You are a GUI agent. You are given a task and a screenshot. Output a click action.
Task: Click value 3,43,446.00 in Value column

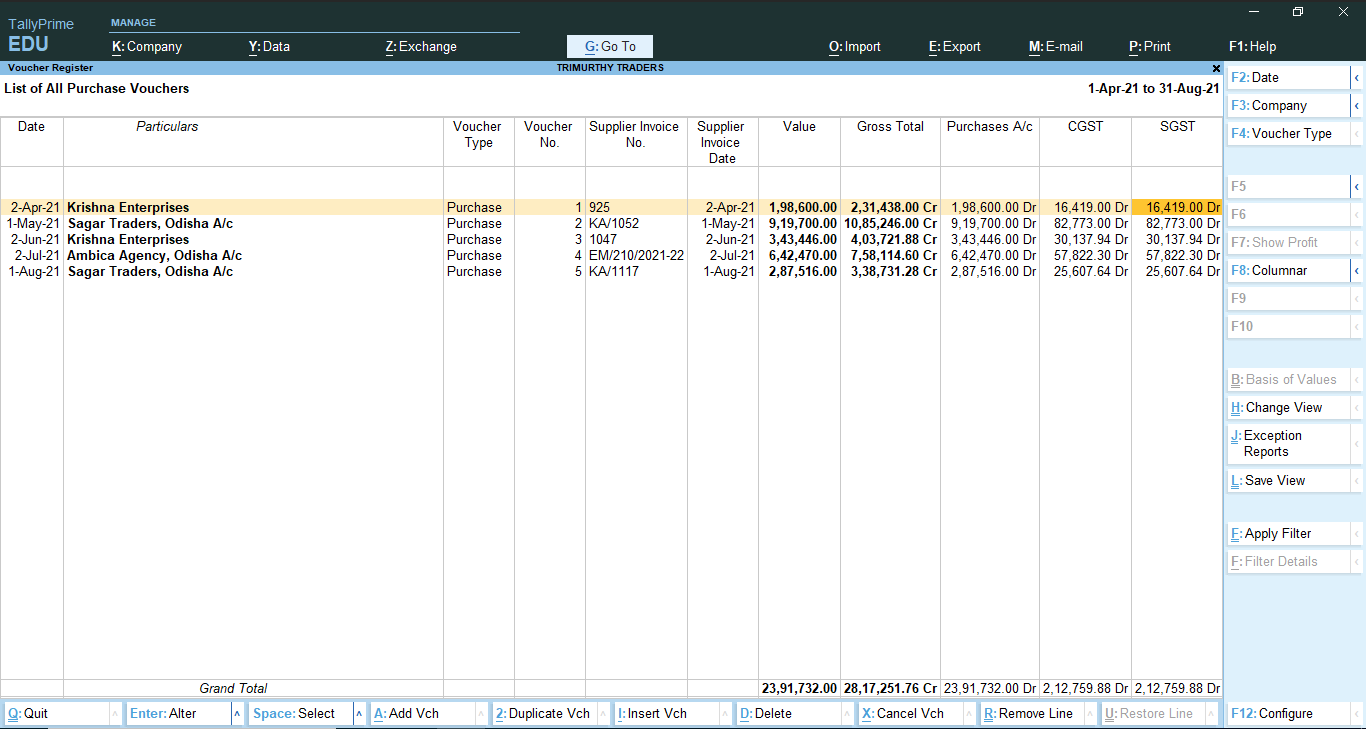pos(803,239)
